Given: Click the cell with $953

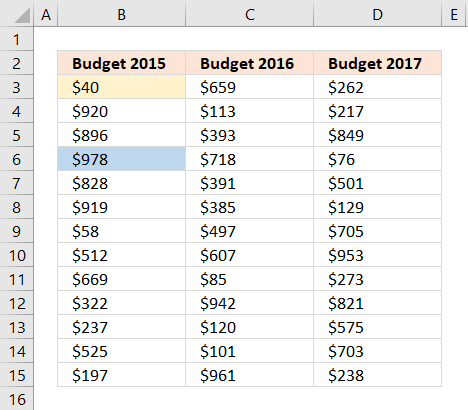Looking at the screenshot, I should tap(377, 255).
